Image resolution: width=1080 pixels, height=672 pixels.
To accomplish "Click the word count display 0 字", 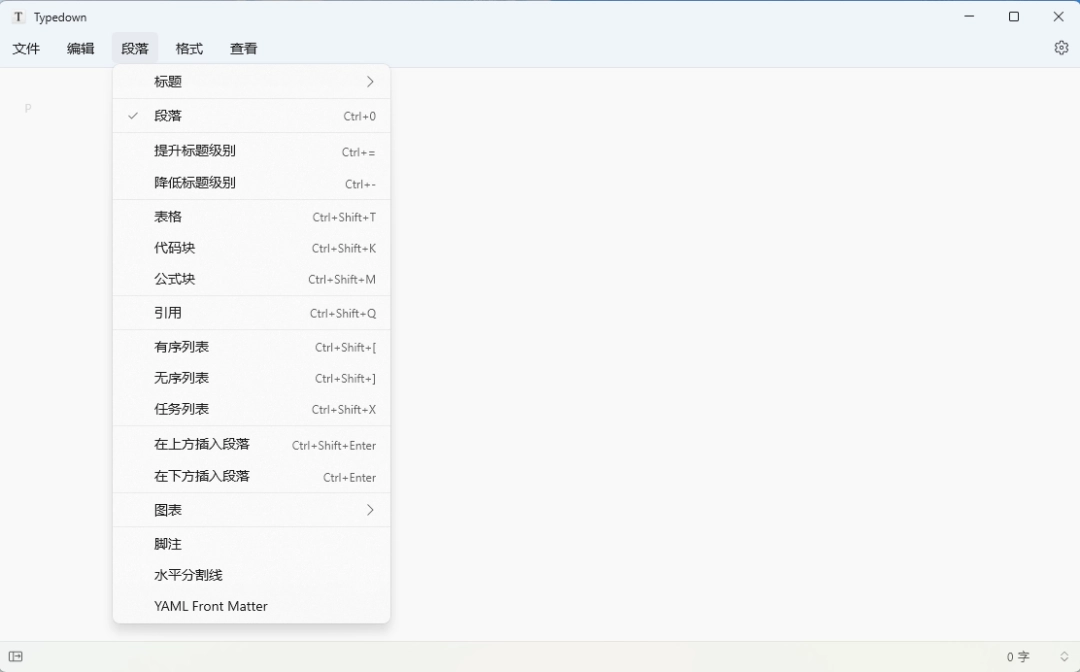I will [1016, 656].
